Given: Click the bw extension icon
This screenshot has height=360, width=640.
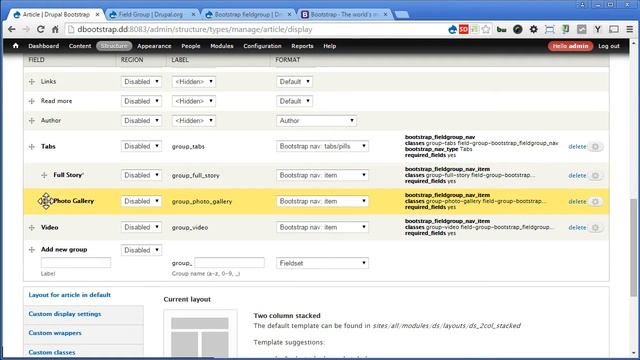Looking at the screenshot, I should (502, 29).
